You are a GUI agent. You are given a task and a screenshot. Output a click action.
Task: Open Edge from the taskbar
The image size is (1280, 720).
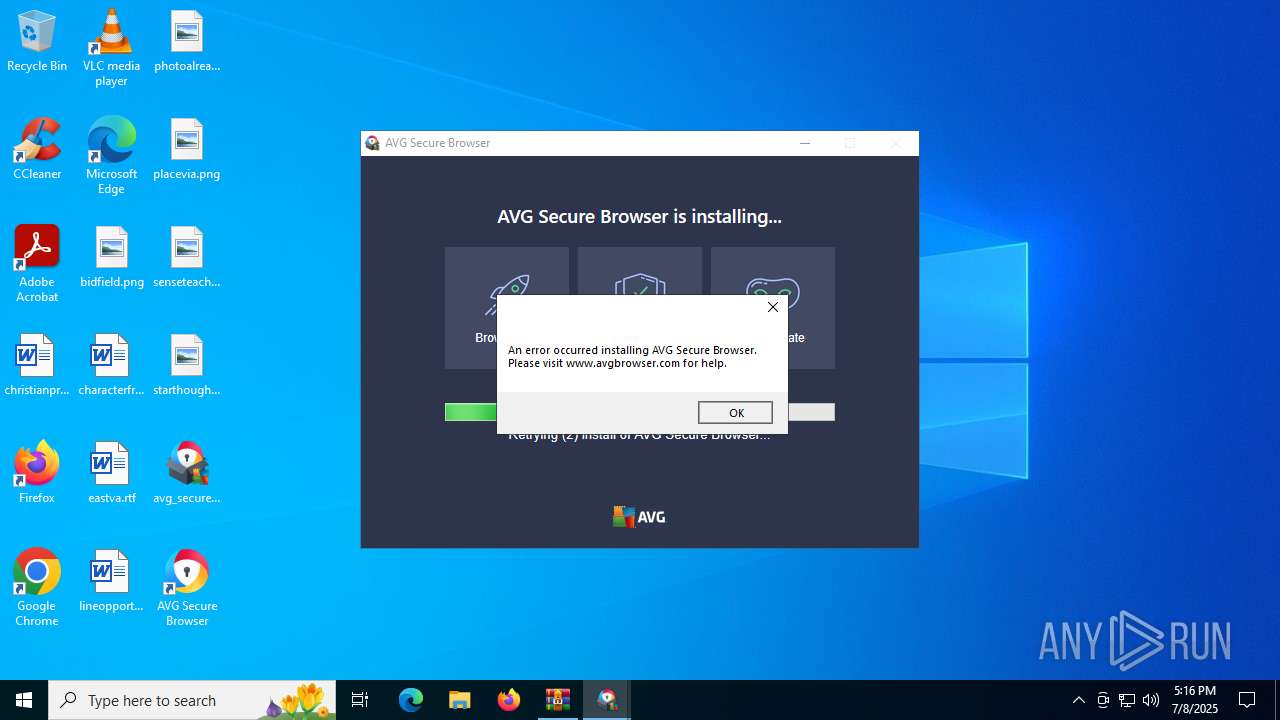pos(411,700)
